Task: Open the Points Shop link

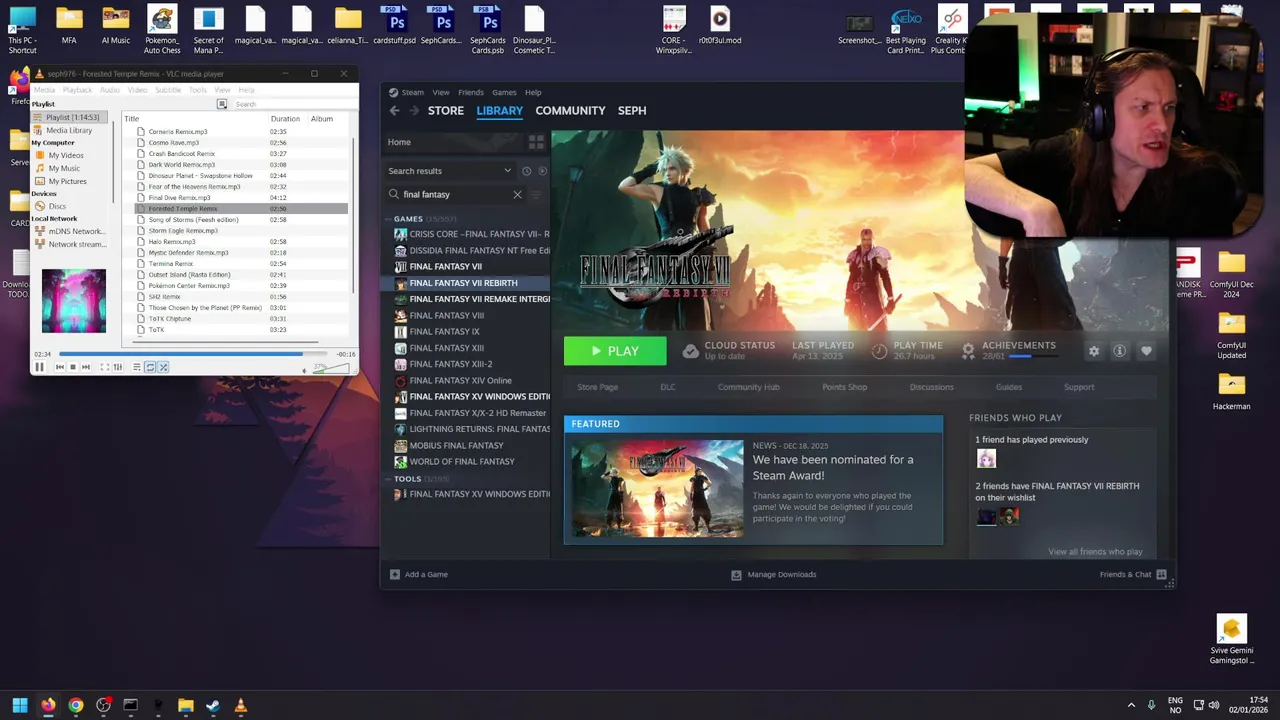Action: coord(844,387)
